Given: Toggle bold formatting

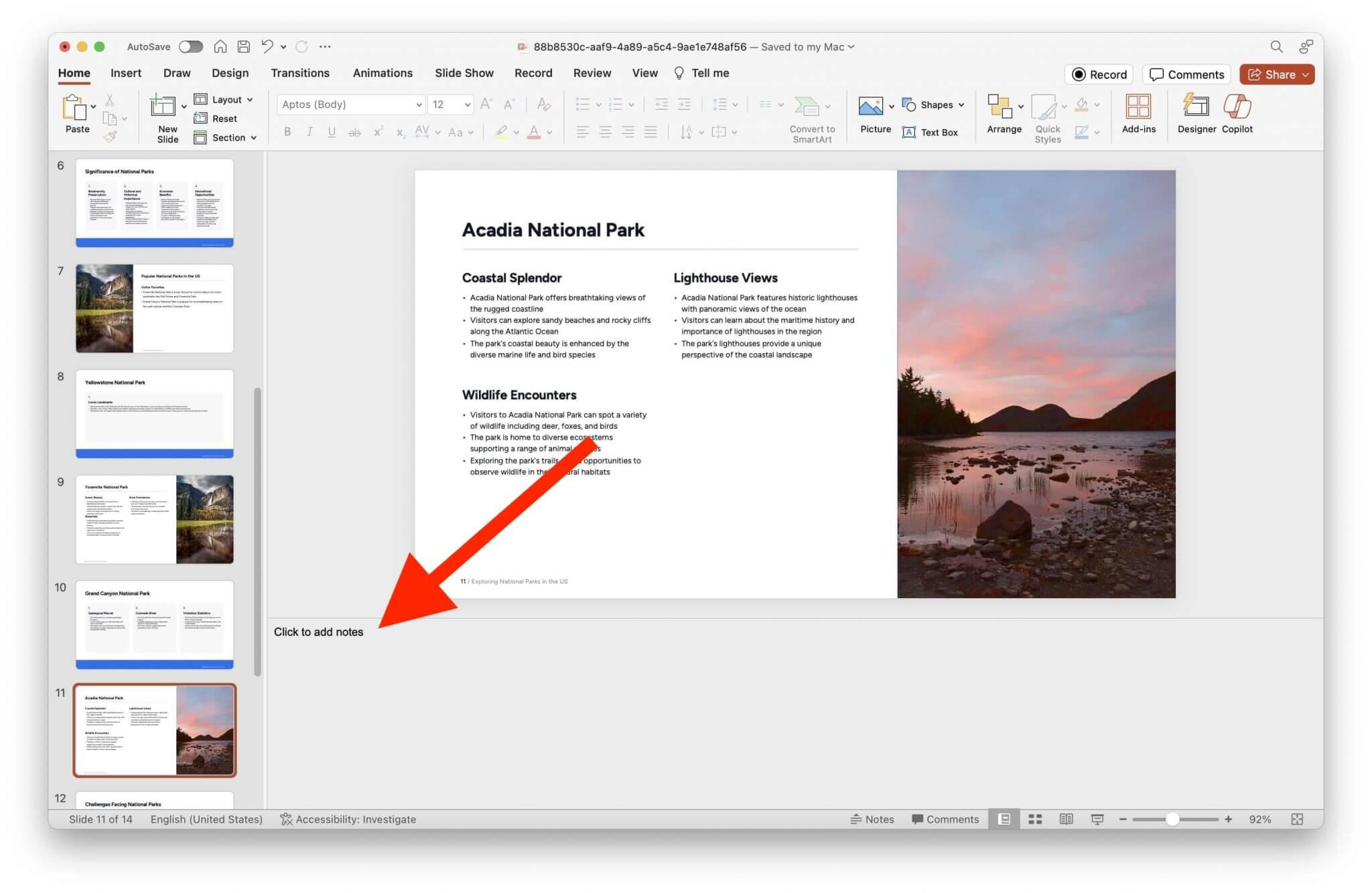Looking at the screenshot, I should [x=287, y=132].
